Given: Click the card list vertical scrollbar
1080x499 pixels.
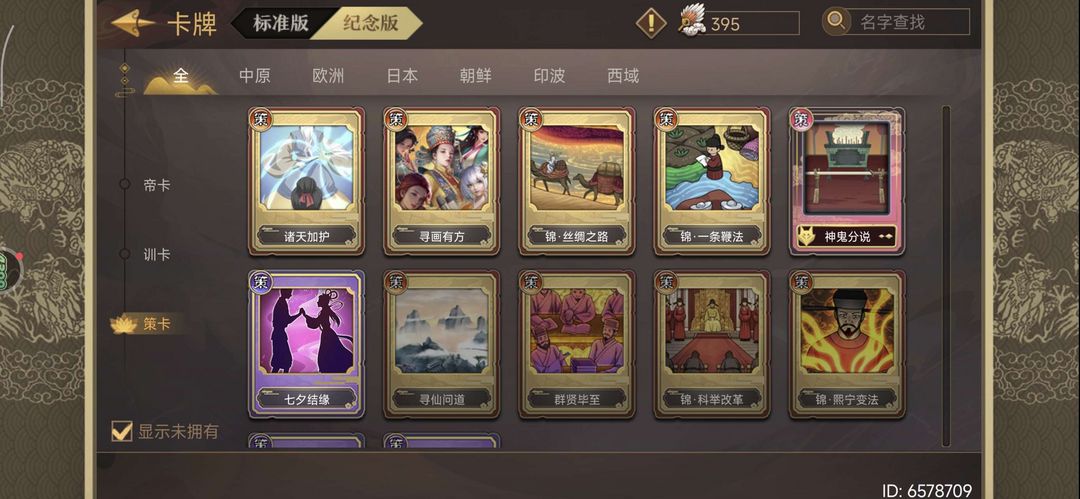Looking at the screenshot, I should tap(946, 276).
